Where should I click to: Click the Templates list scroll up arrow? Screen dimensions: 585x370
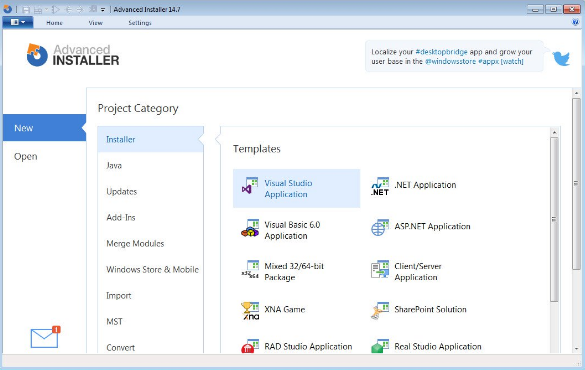click(x=554, y=132)
